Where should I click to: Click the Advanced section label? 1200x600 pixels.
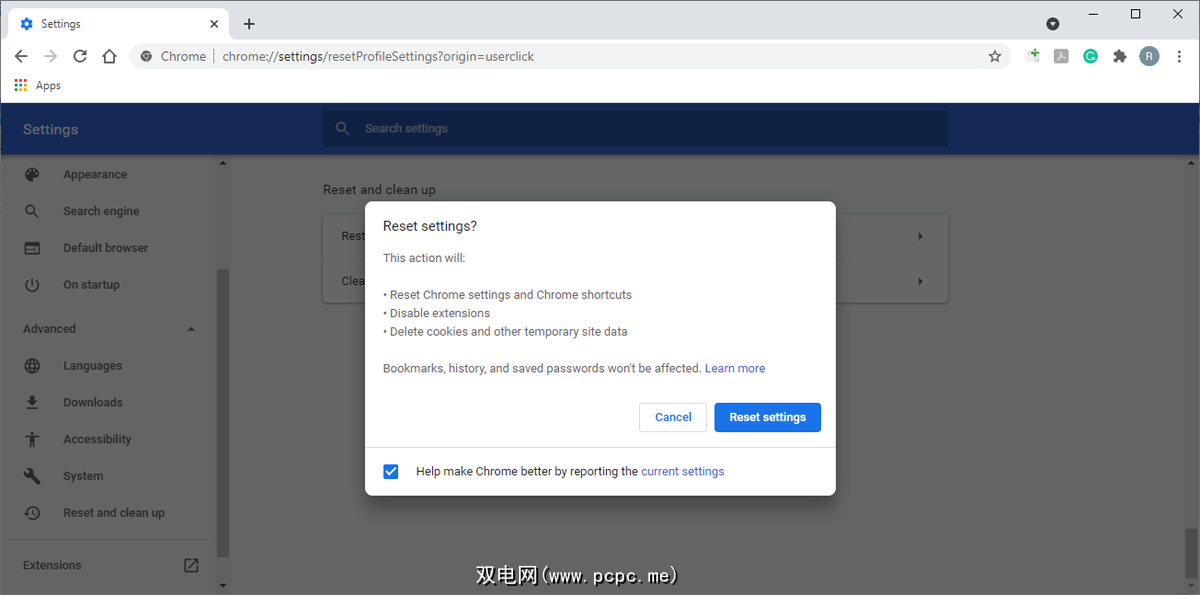coord(49,329)
